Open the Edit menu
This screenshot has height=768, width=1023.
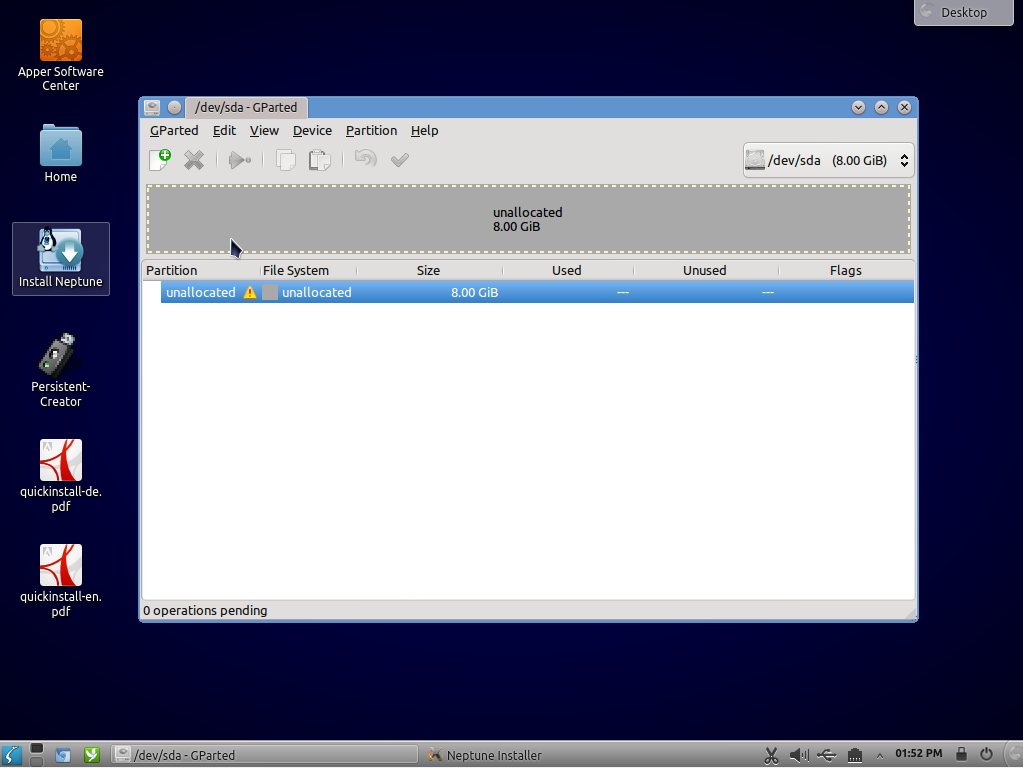point(224,131)
